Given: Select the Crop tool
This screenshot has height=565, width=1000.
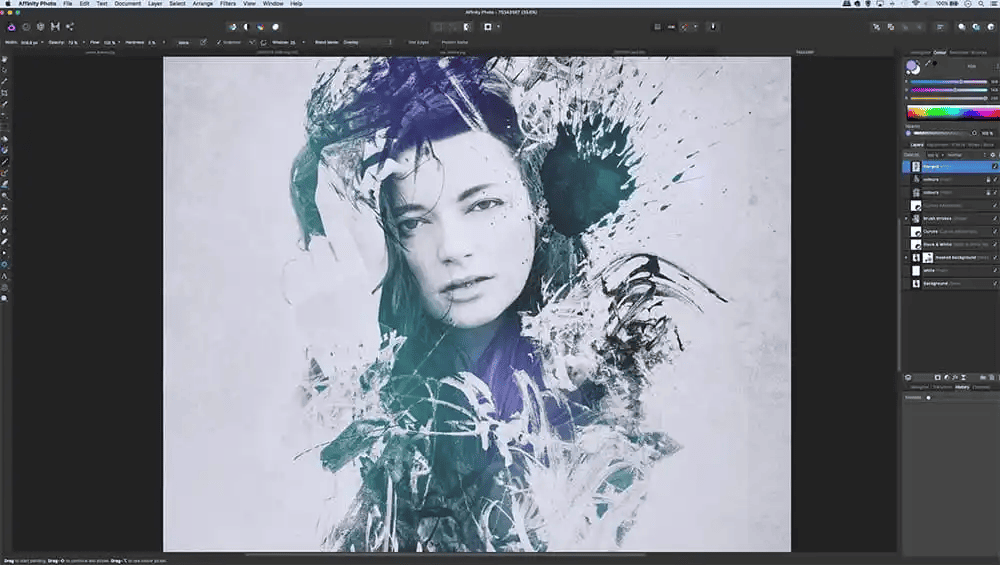Looking at the screenshot, I should click(x=4, y=93).
